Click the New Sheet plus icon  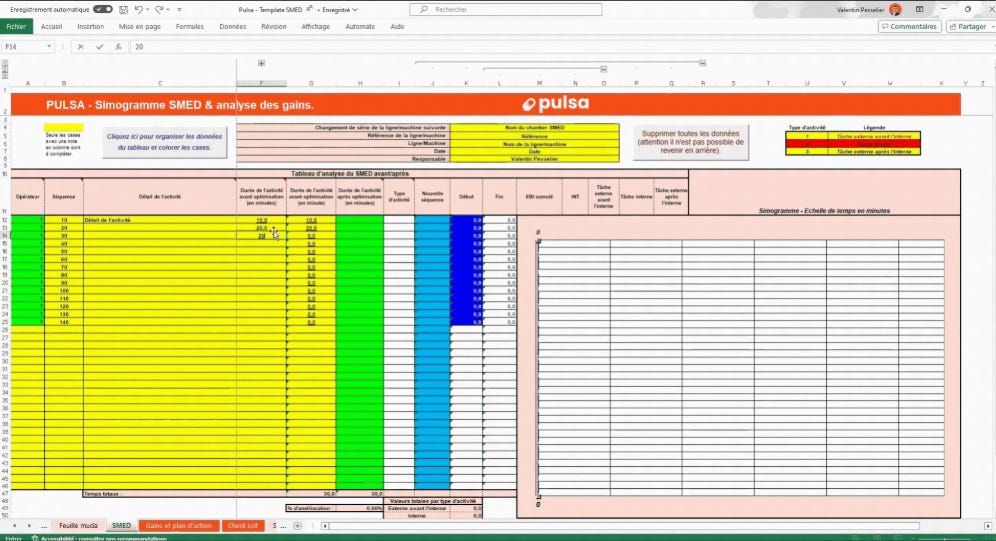click(x=297, y=526)
